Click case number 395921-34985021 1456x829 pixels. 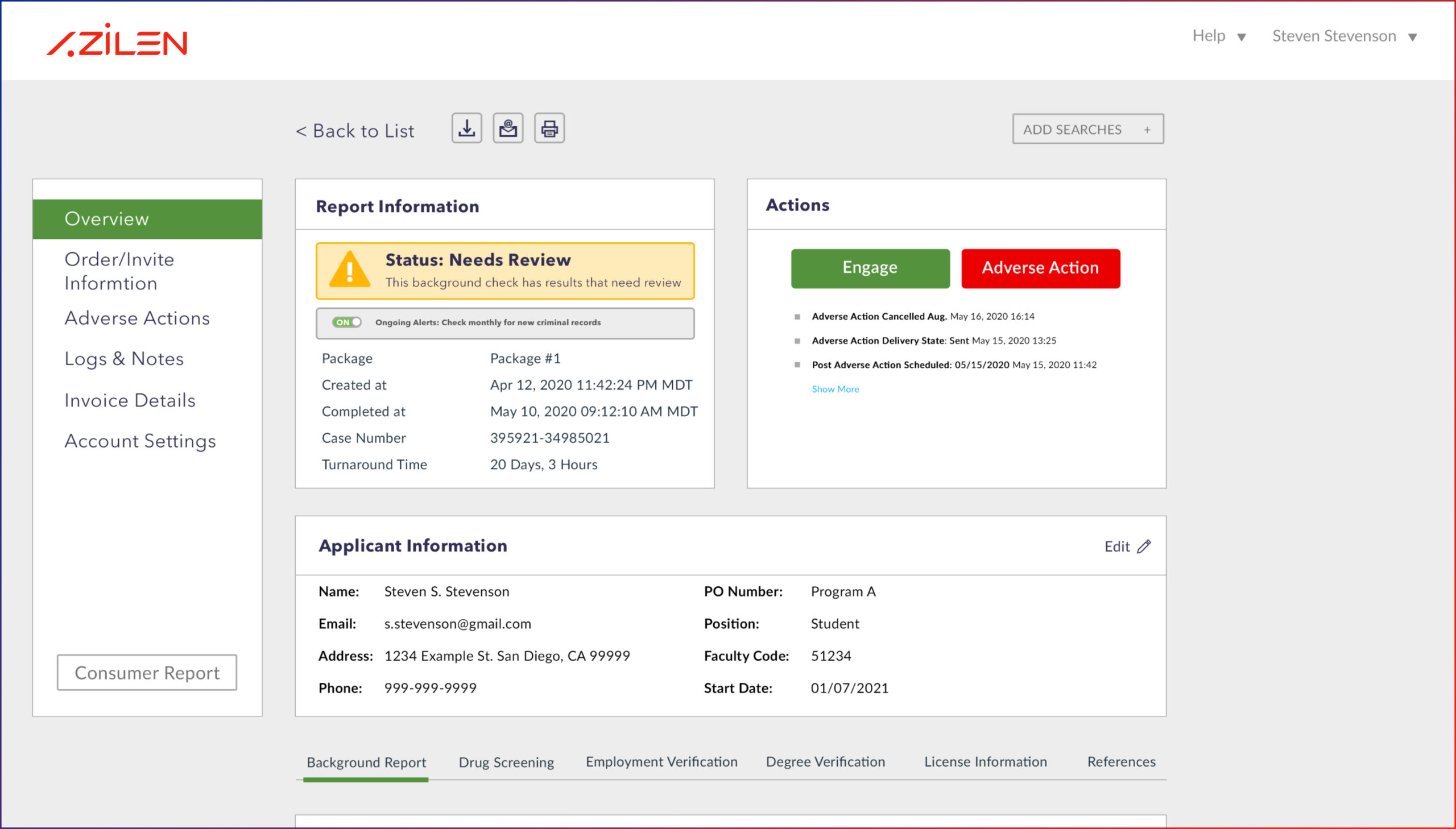pos(549,438)
